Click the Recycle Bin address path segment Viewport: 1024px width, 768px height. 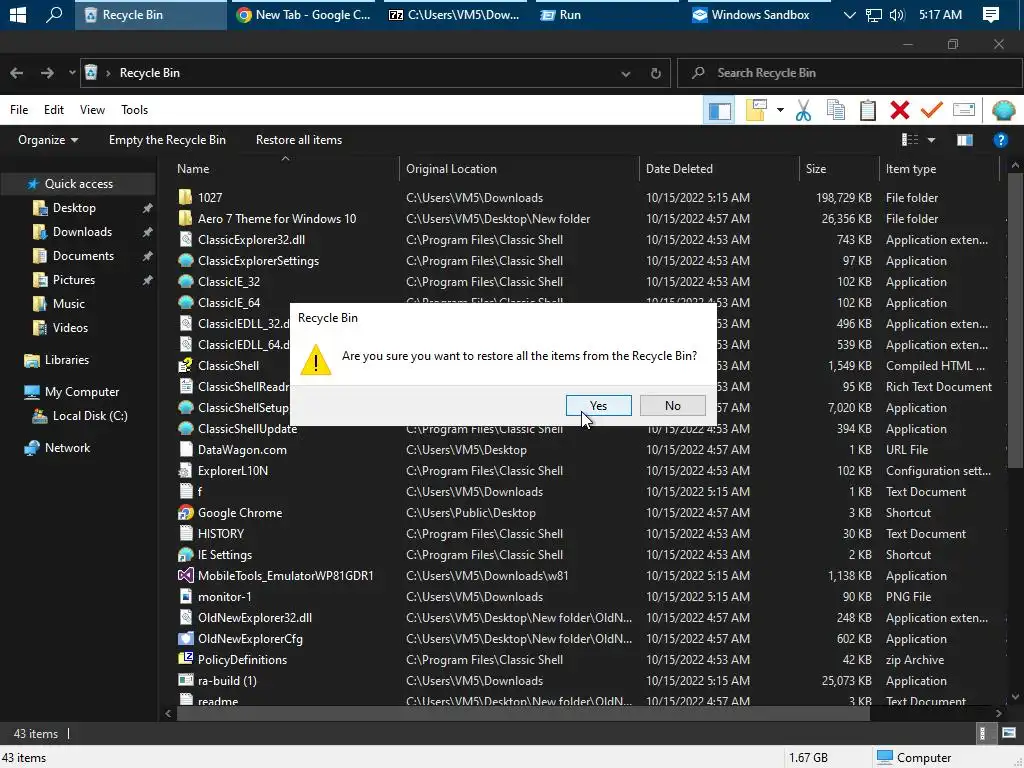[x=150, y=73]
